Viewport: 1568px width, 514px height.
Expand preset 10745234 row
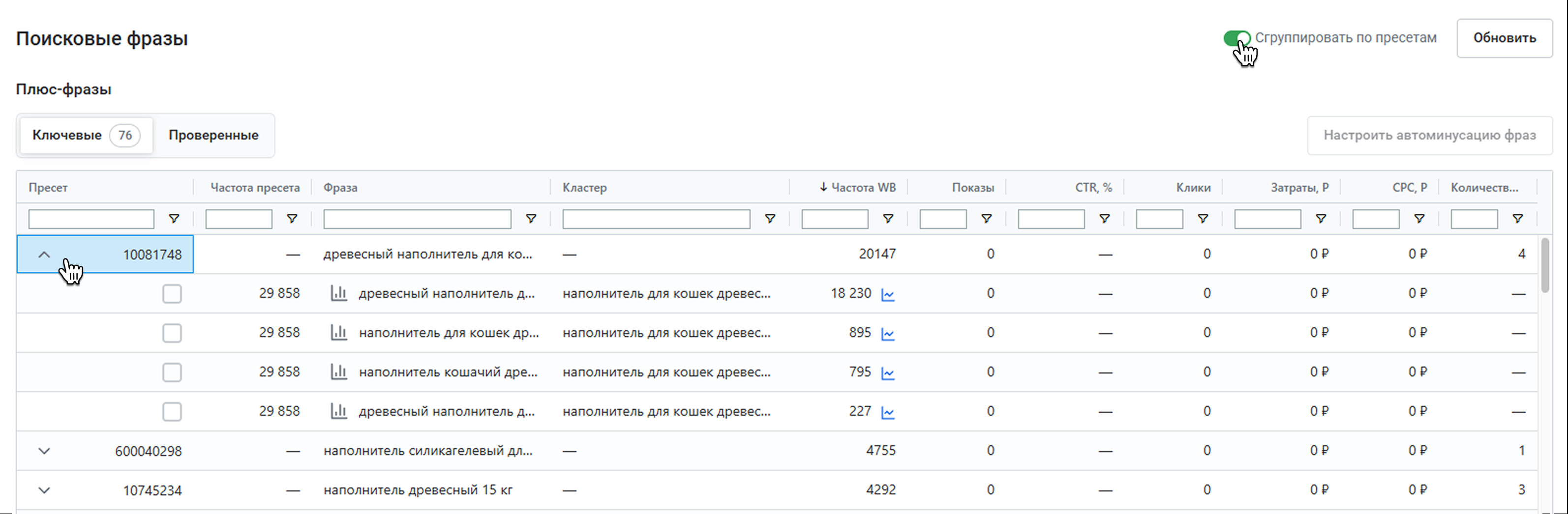click(x=44, y=490)
